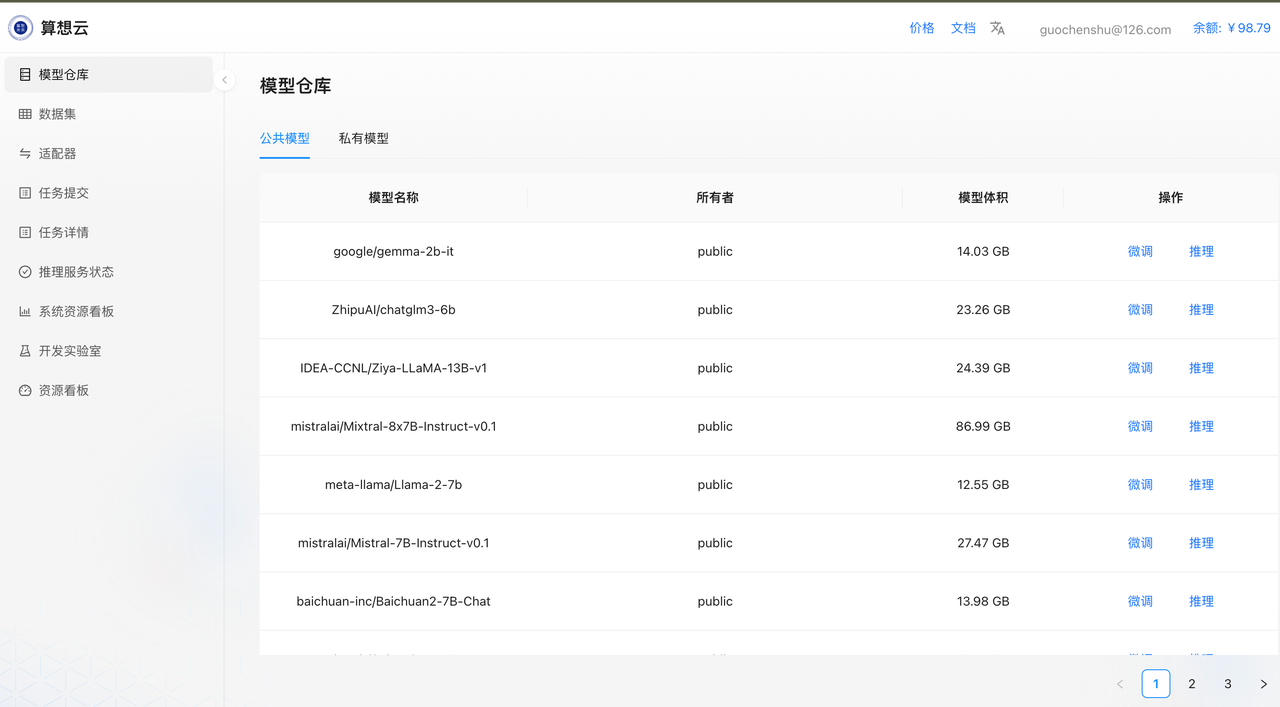
Task: Click 微调 for IDEA-CCNL/Ziya-LLaMA-13B-v1
Action: coord(1140,368)
